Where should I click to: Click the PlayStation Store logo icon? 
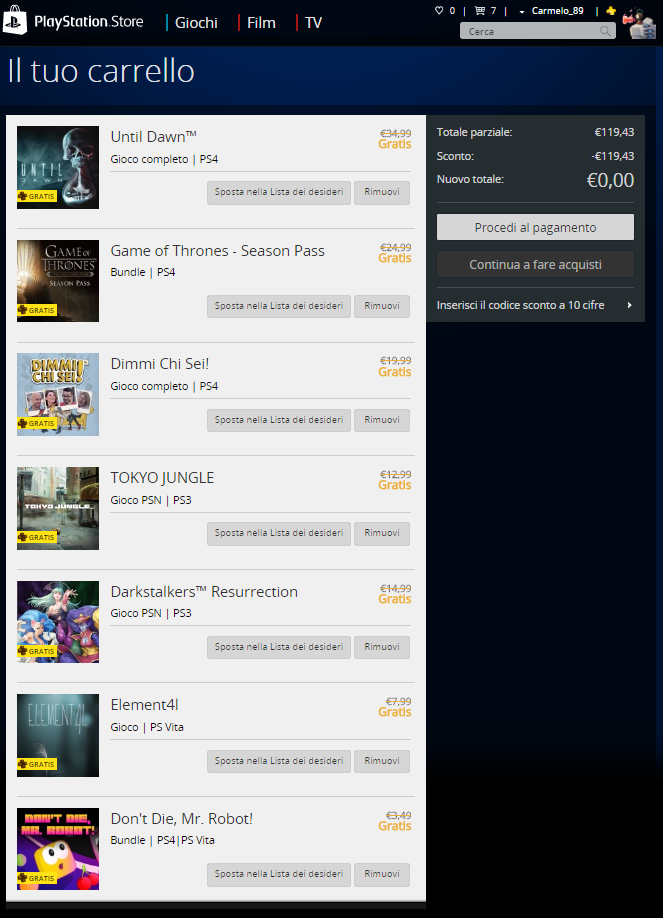15,20
